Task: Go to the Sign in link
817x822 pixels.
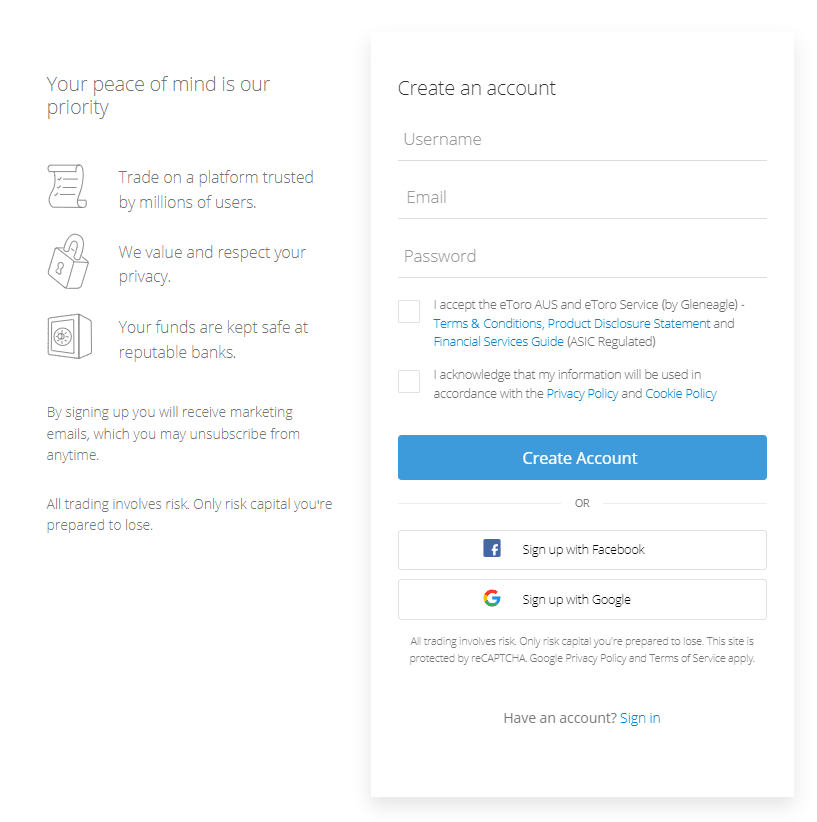Action: coord(640,718)
